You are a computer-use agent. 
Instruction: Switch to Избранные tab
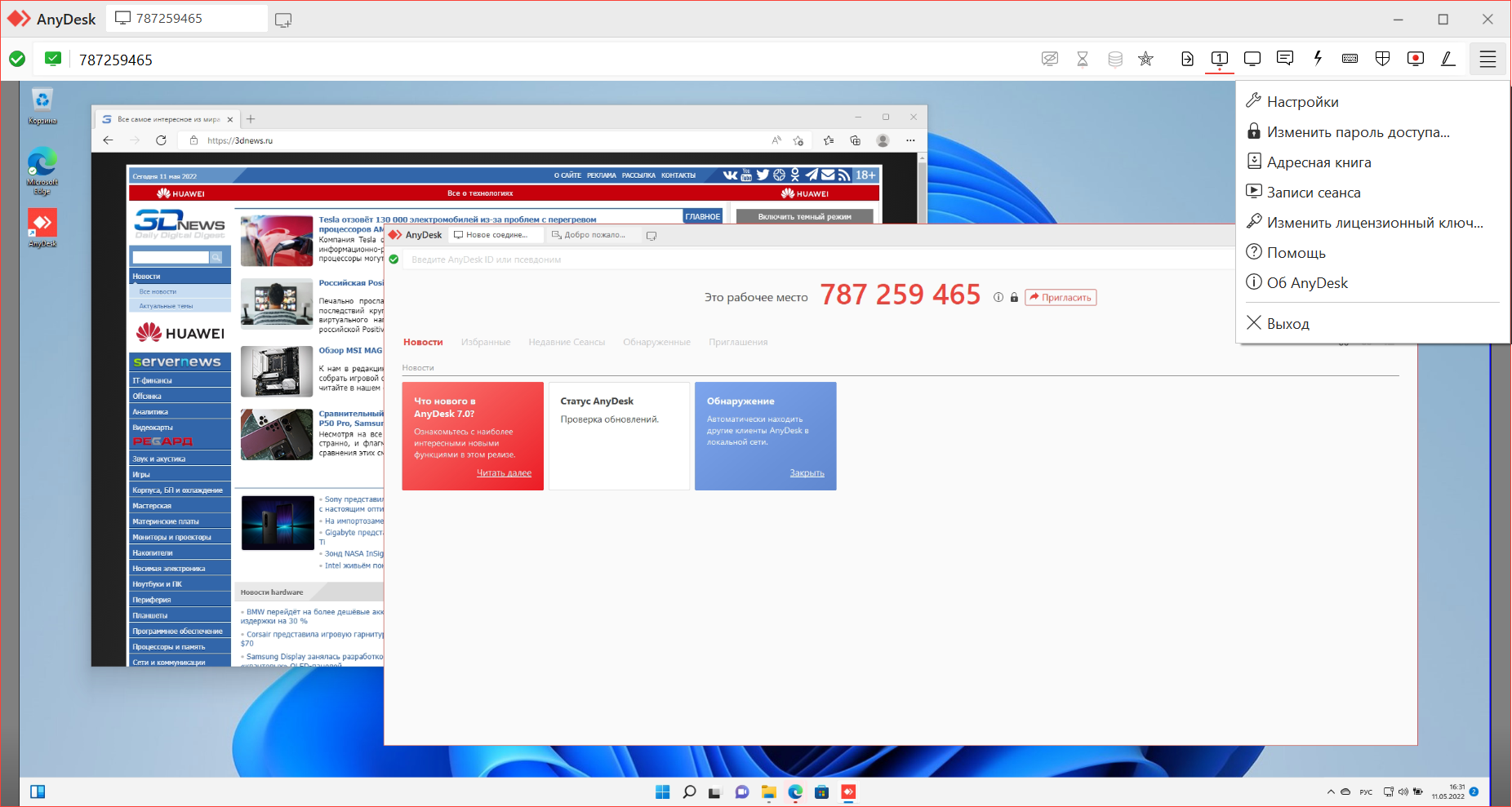coord(486,342)
